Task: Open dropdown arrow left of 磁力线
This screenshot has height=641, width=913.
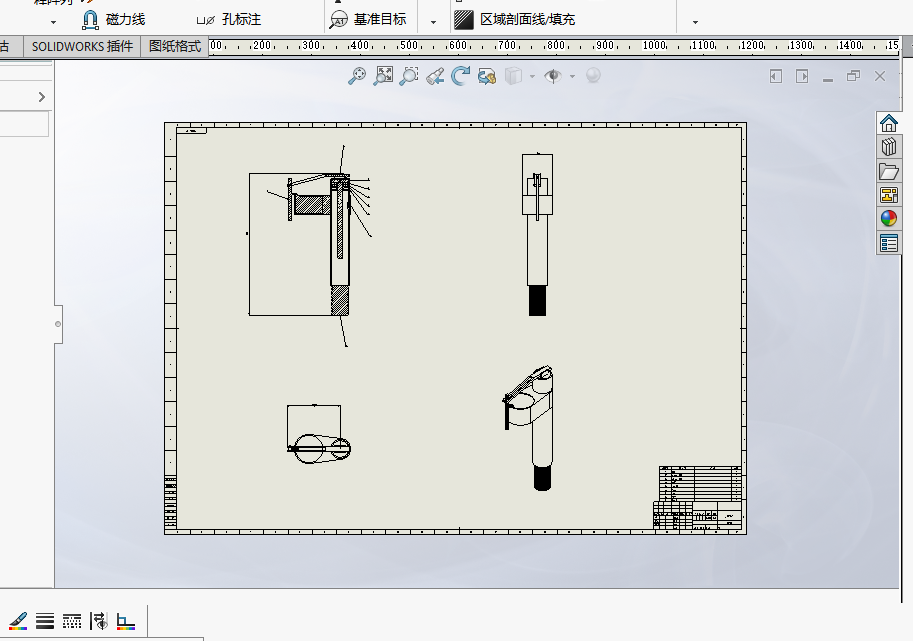Action: pyautogui.click(x=54, y=22)
